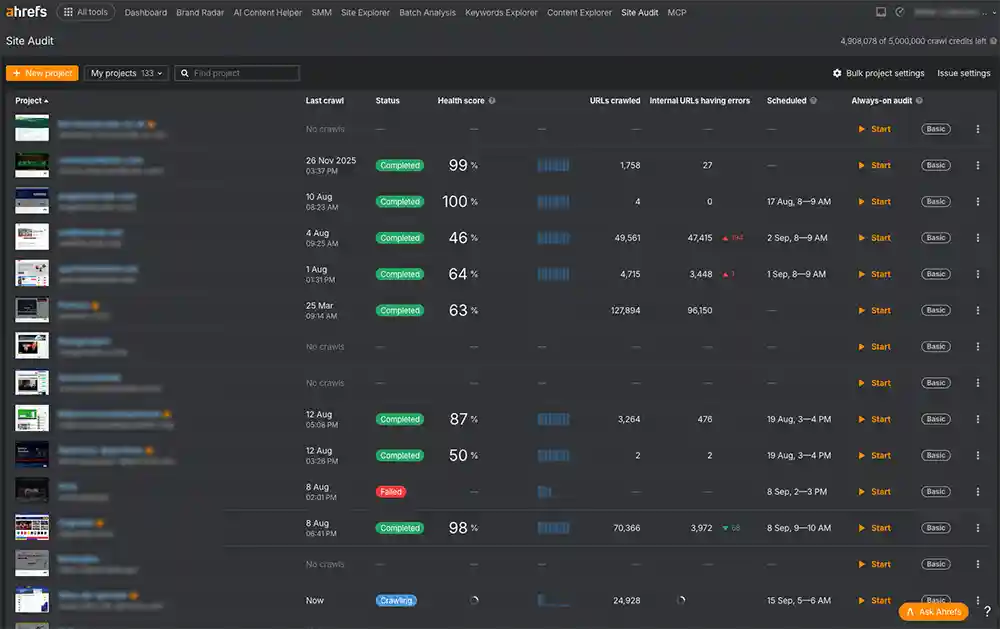
Task: Click the circular icon next to monitor icon
Action: pos(899,12)
